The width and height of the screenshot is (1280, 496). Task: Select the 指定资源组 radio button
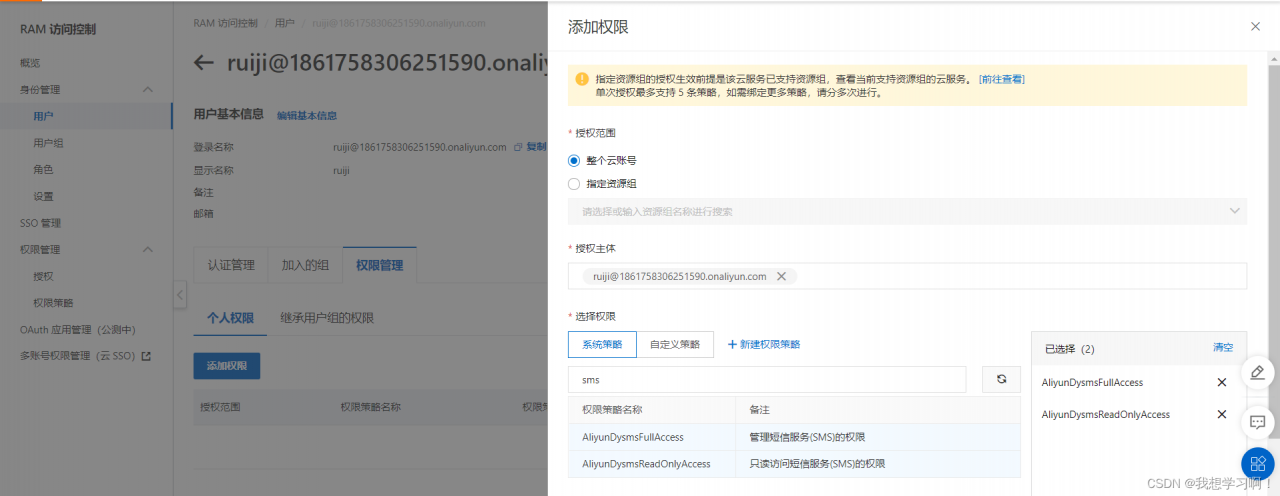574,184
